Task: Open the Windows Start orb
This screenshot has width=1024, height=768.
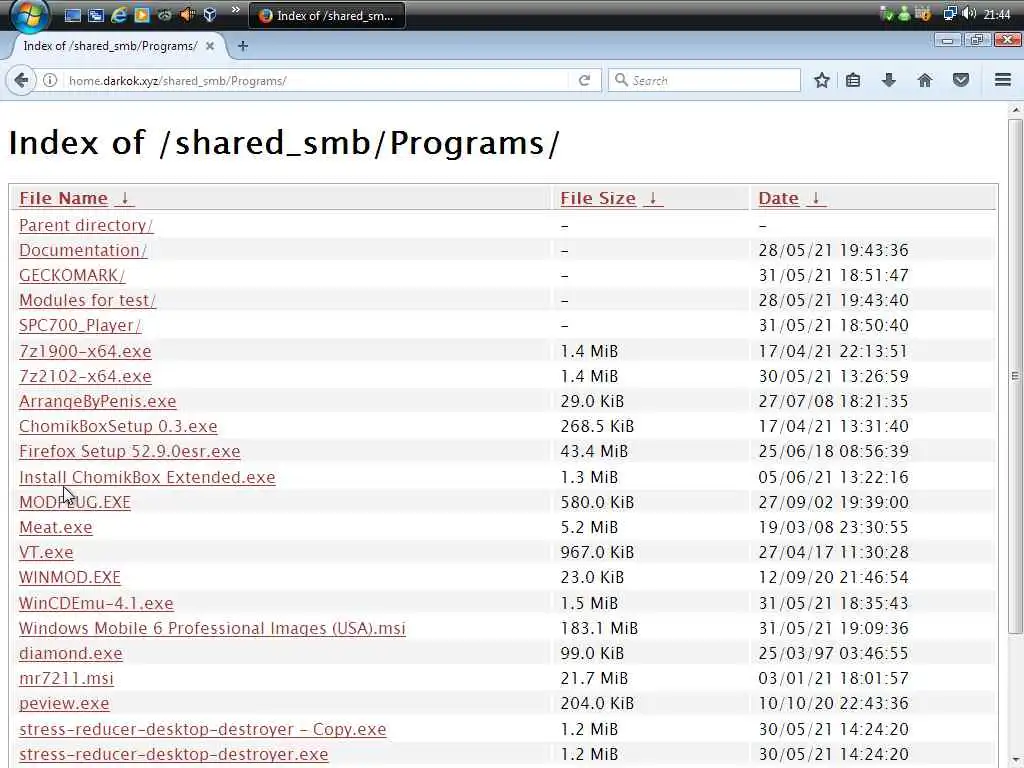Action: tap(29, 15)
